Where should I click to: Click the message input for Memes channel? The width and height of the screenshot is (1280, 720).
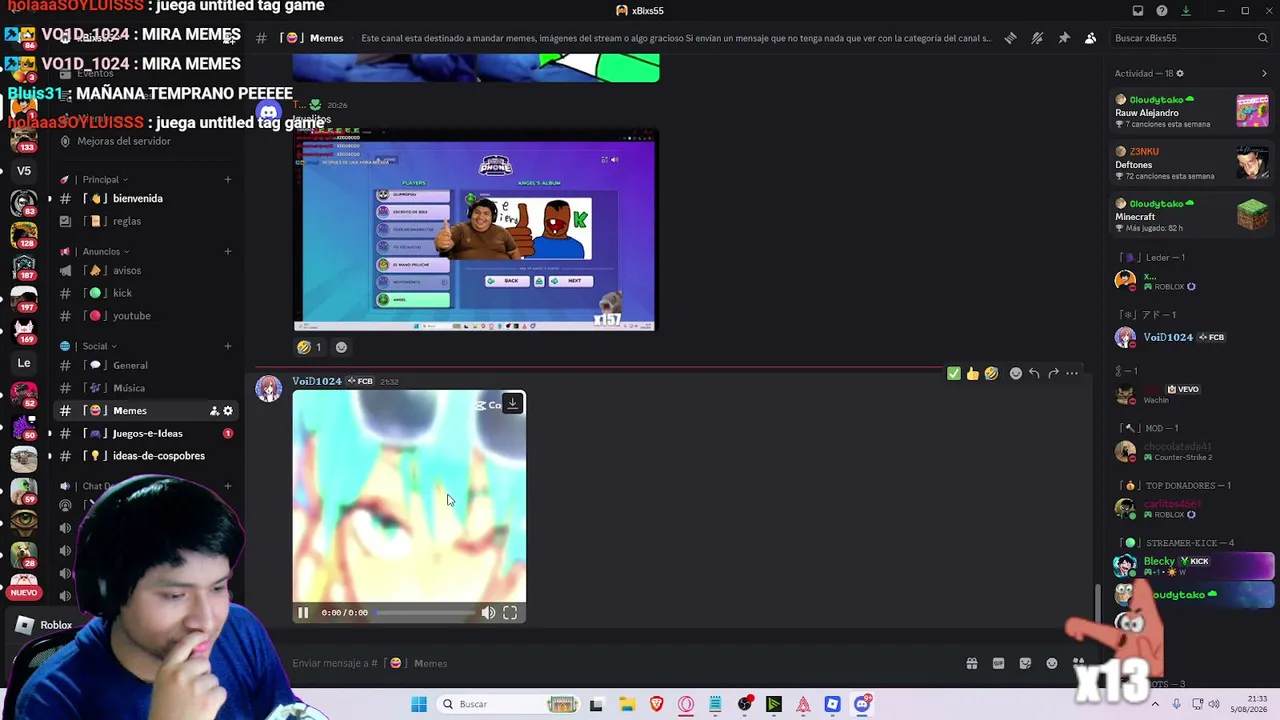point(620,663)
